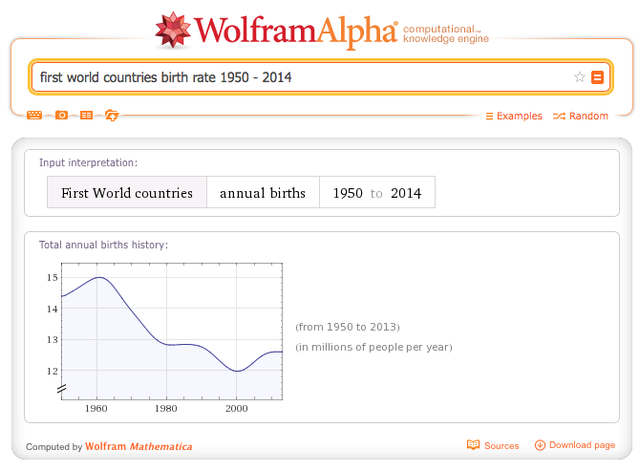Click the Download page arrow icon
The width and height of the screenshot is (640, 471).
click(540, 445)
